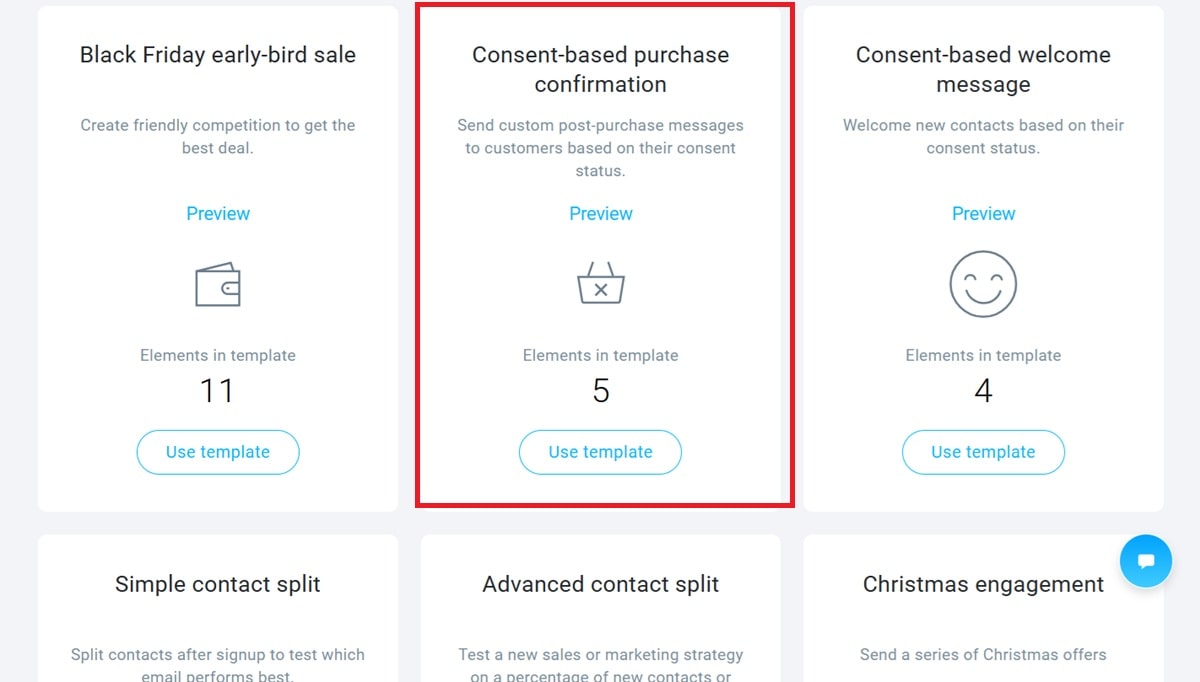The width and height of the screenshot is (1200, 682).
Task: Click the smiley face icon on welcome template
Action: tap(983, 283)
